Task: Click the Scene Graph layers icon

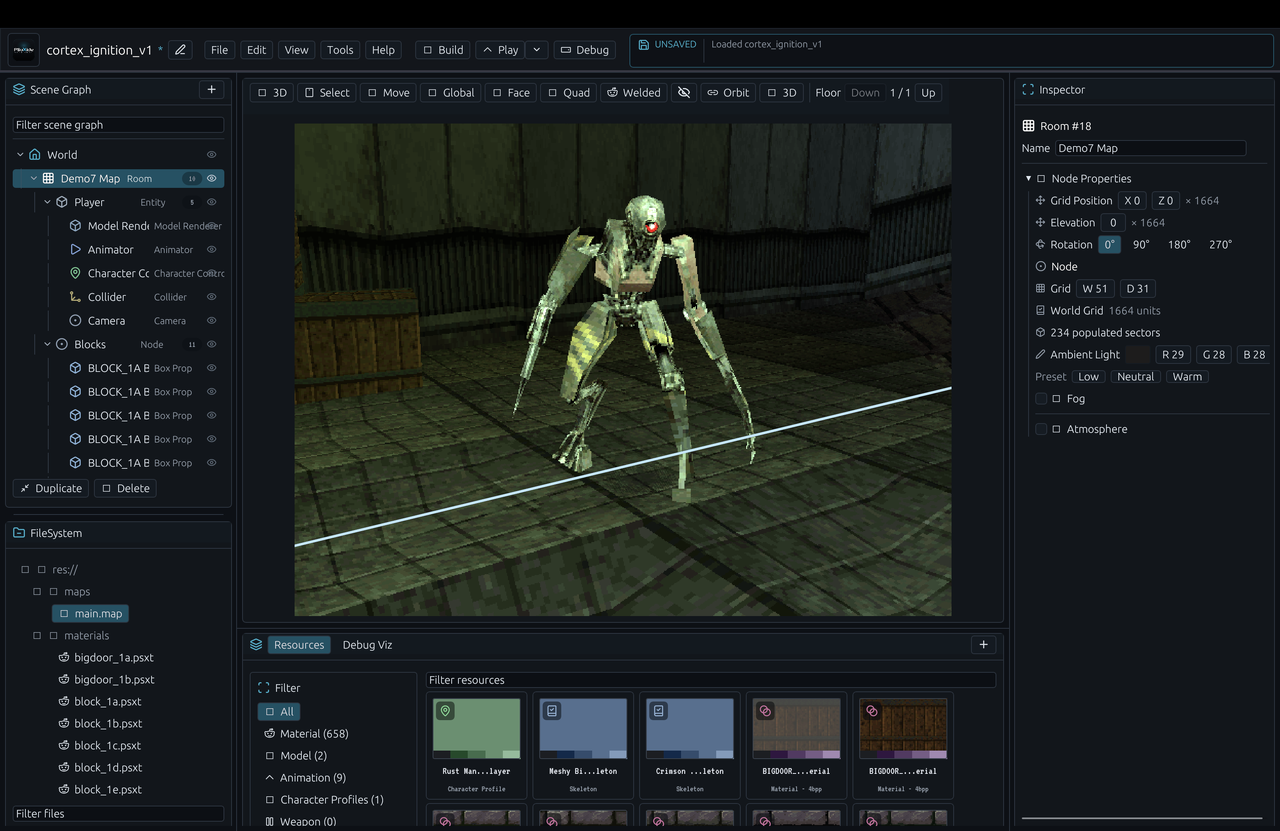Action: point(19,89)
